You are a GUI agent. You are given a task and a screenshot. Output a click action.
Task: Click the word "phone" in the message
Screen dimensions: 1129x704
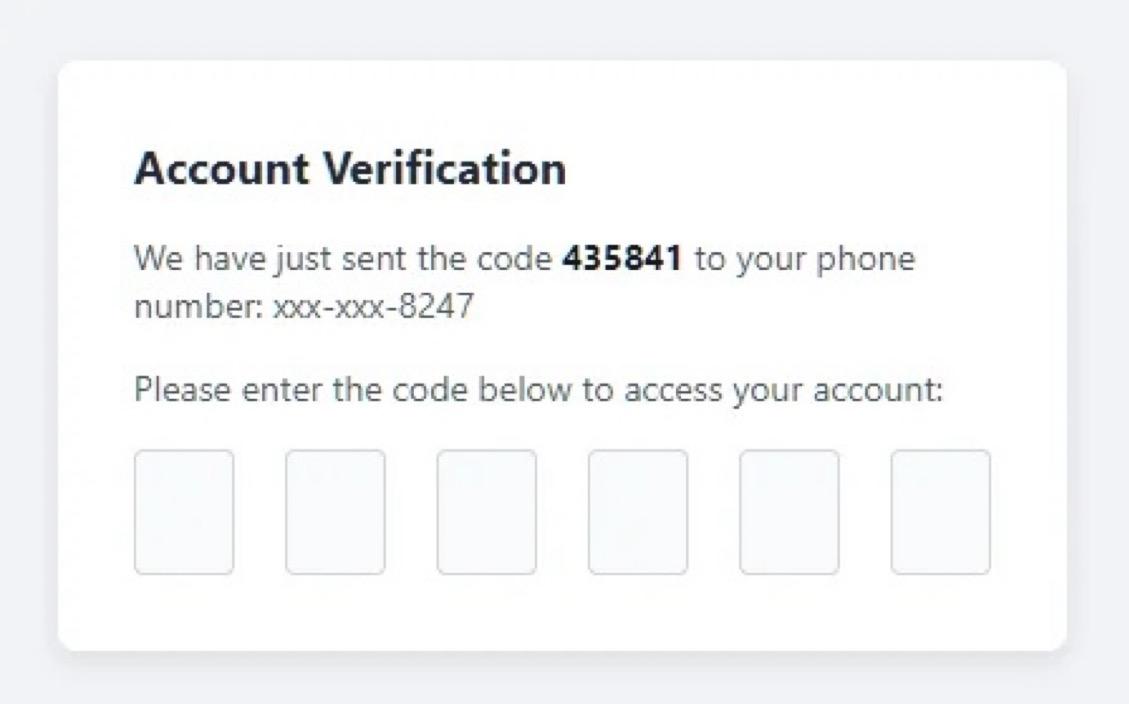pyautogui.click(x=866, y=259)
